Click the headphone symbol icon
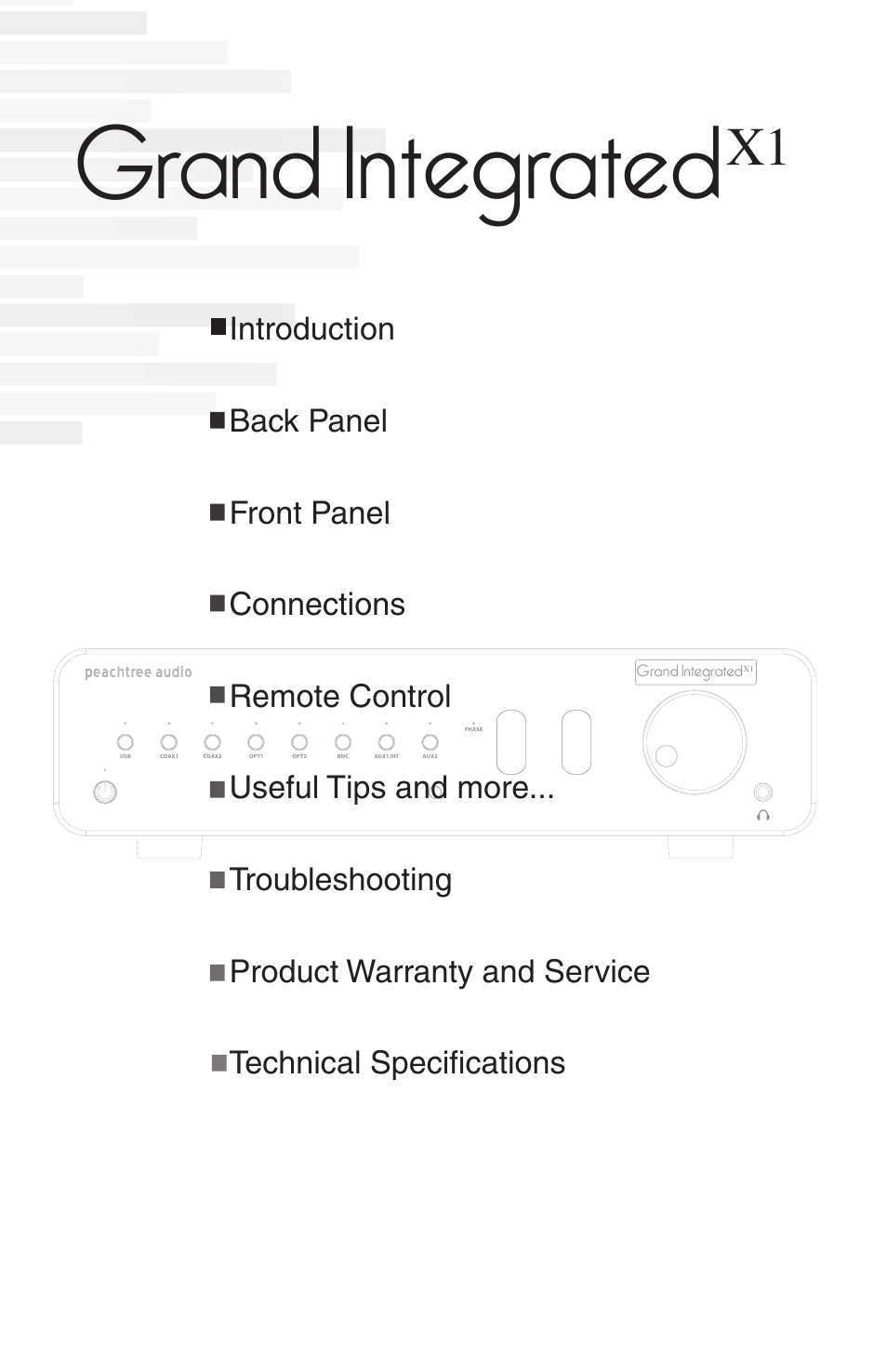The width and height of the screenshot is (887, 1372). pyautogui.click(x=763, y=816)
